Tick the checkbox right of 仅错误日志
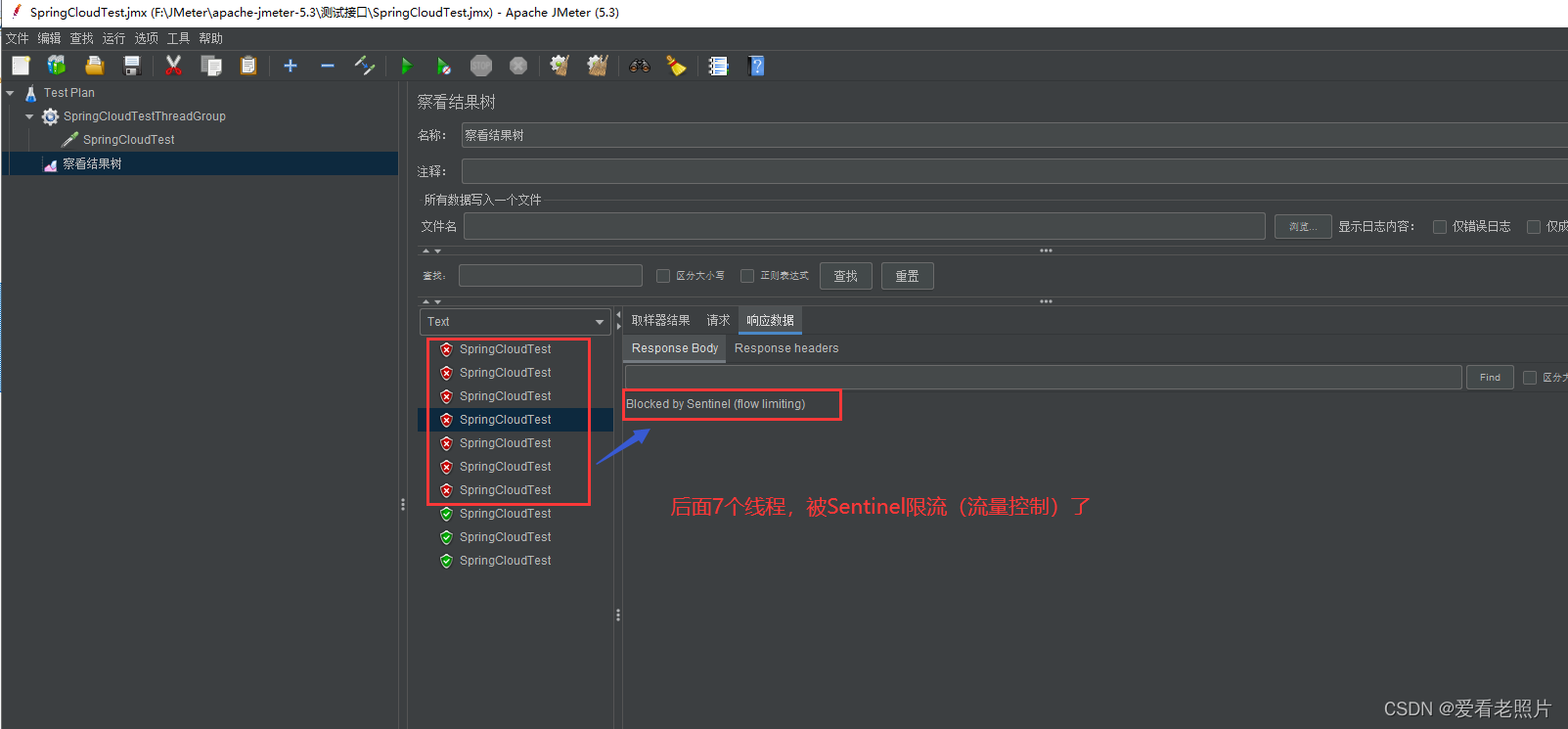This screenshot has height=729, width=1568. (1534, 227)
